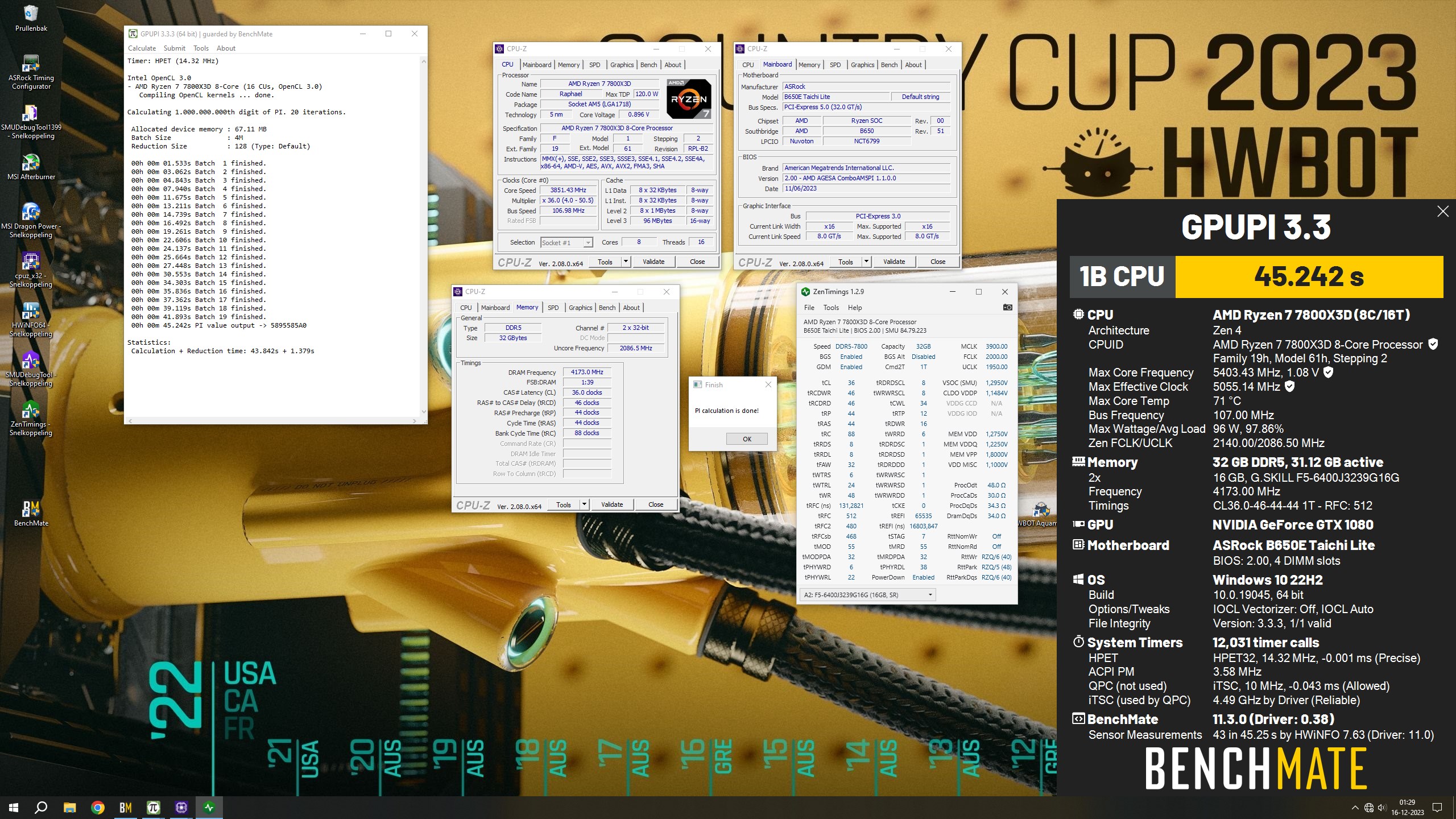Click ZenTimings screenshot camera icon

(1007, 307)
